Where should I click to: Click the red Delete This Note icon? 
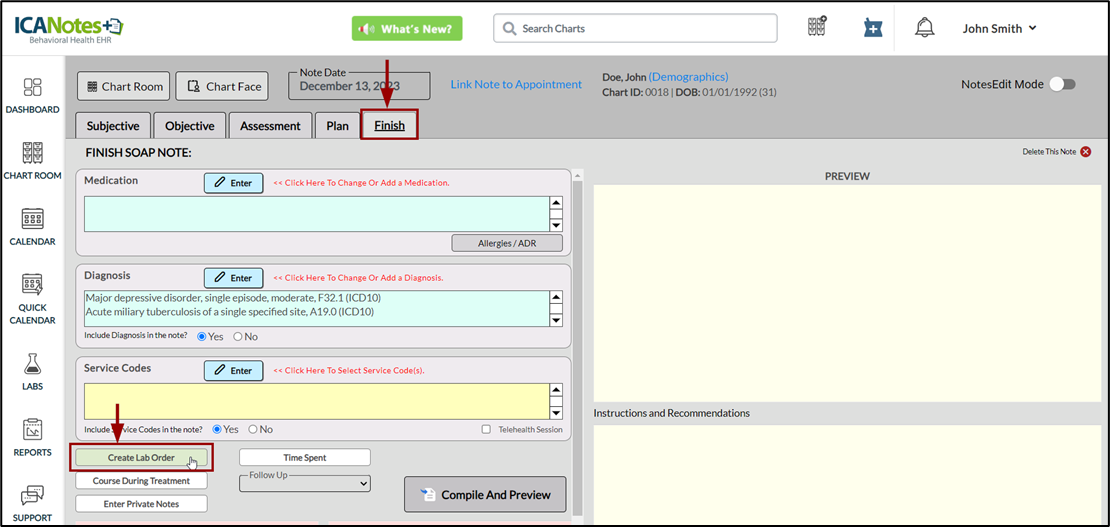point(1085,152)
